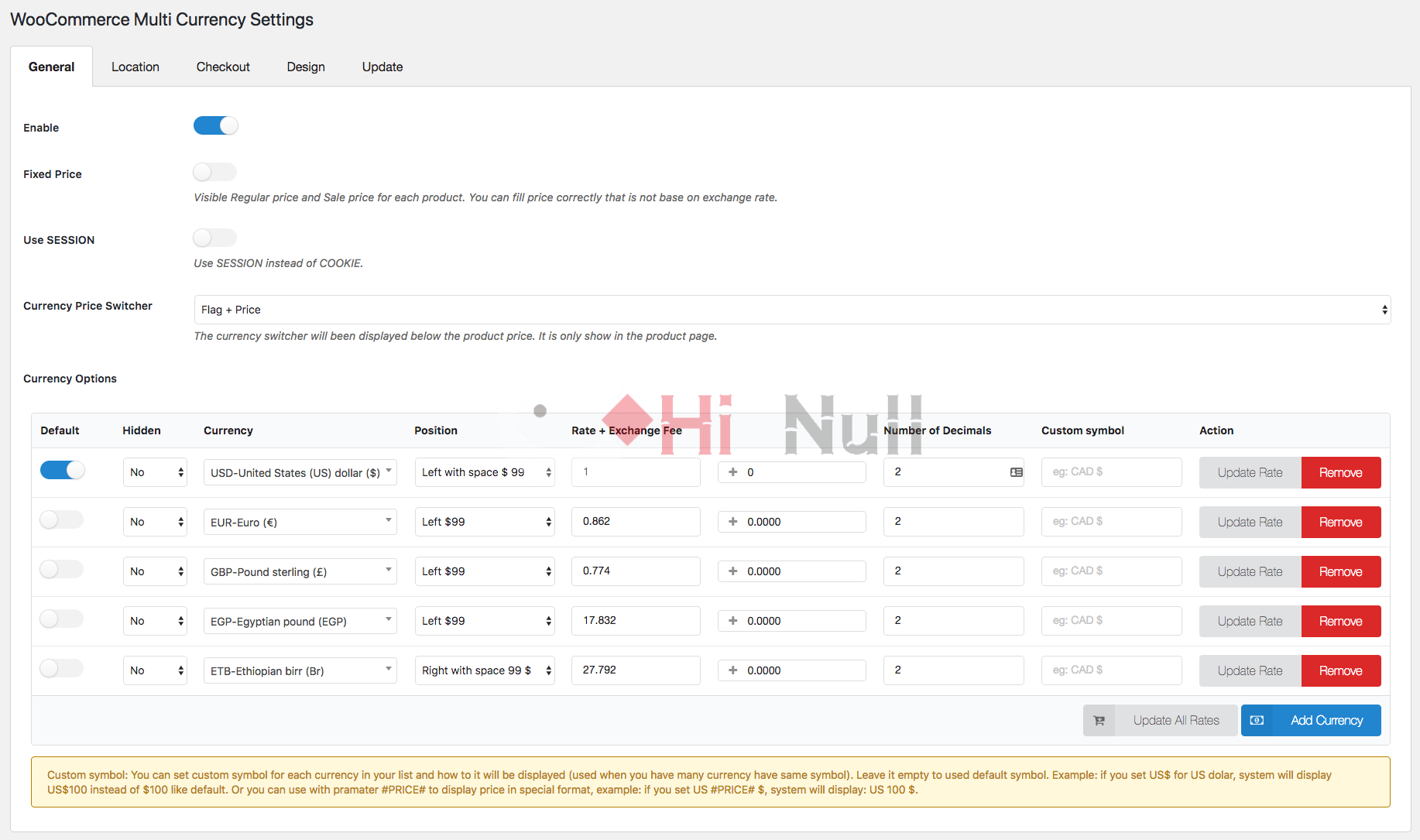The width and height of the screenshot is (1420, 840).
Task: Turn on the Fixed Price toggle
Action: (x=215, y=172)
